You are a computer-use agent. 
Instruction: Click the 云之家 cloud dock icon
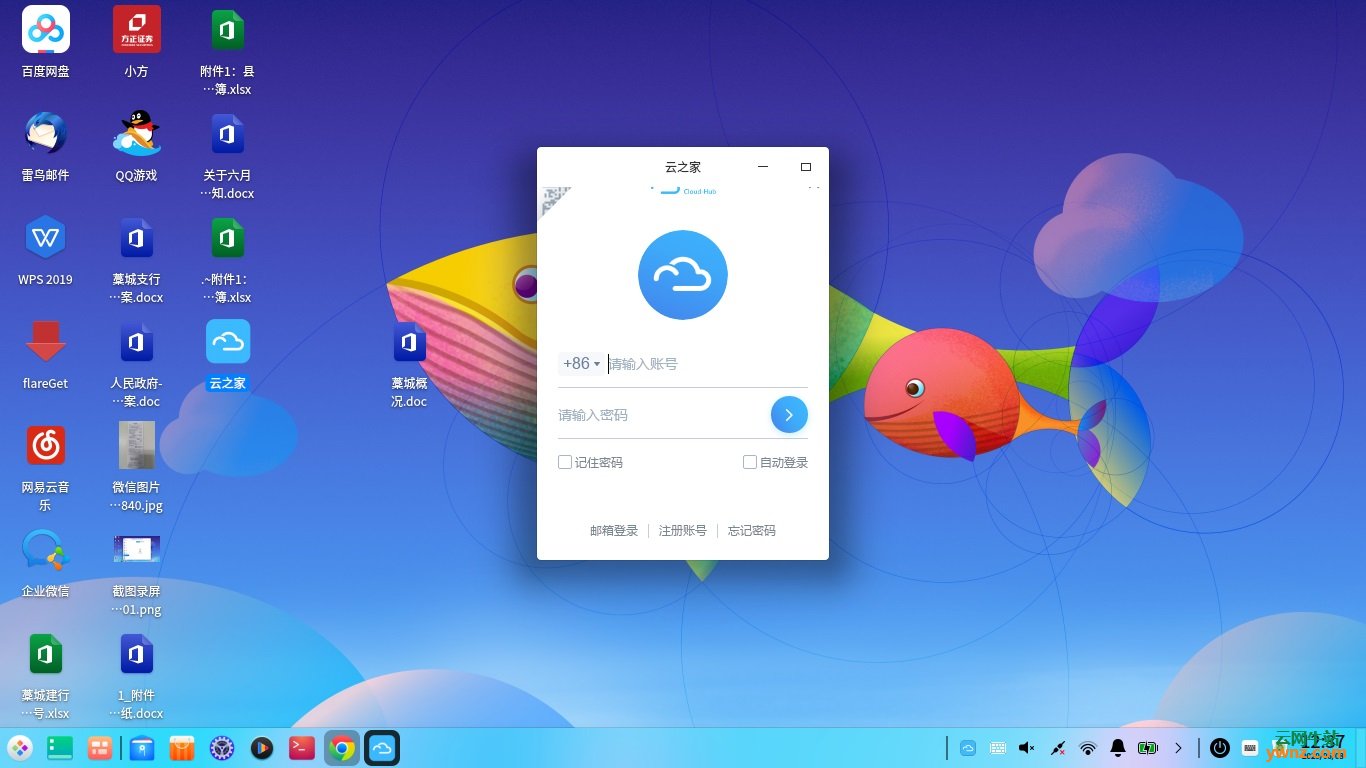point(382,748)
